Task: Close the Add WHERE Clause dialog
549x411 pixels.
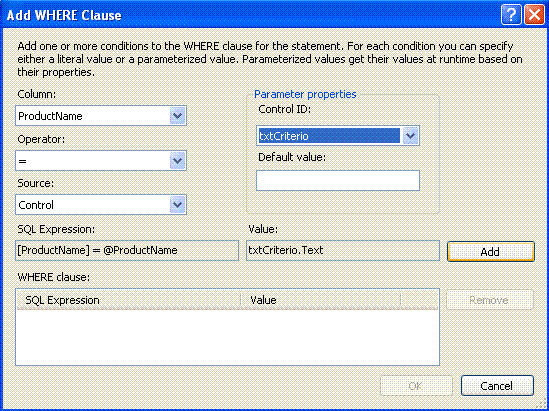Action: coord(534,15)
